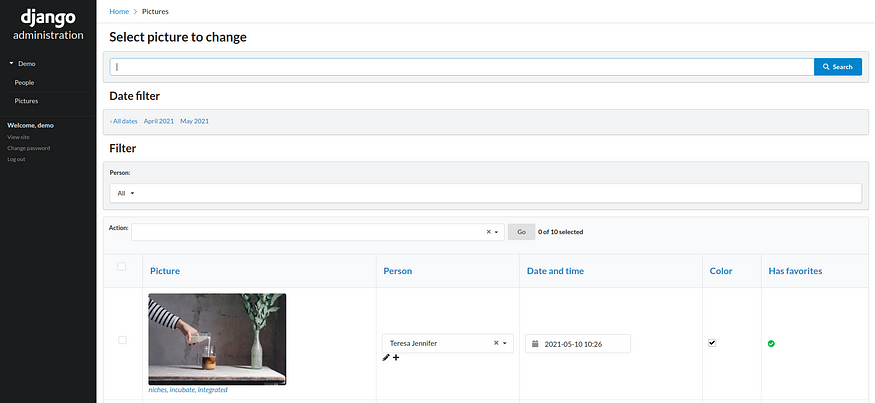Click the 2021-05-10 10:26 date field
The image size is (875, 403).
pos(578,344)
